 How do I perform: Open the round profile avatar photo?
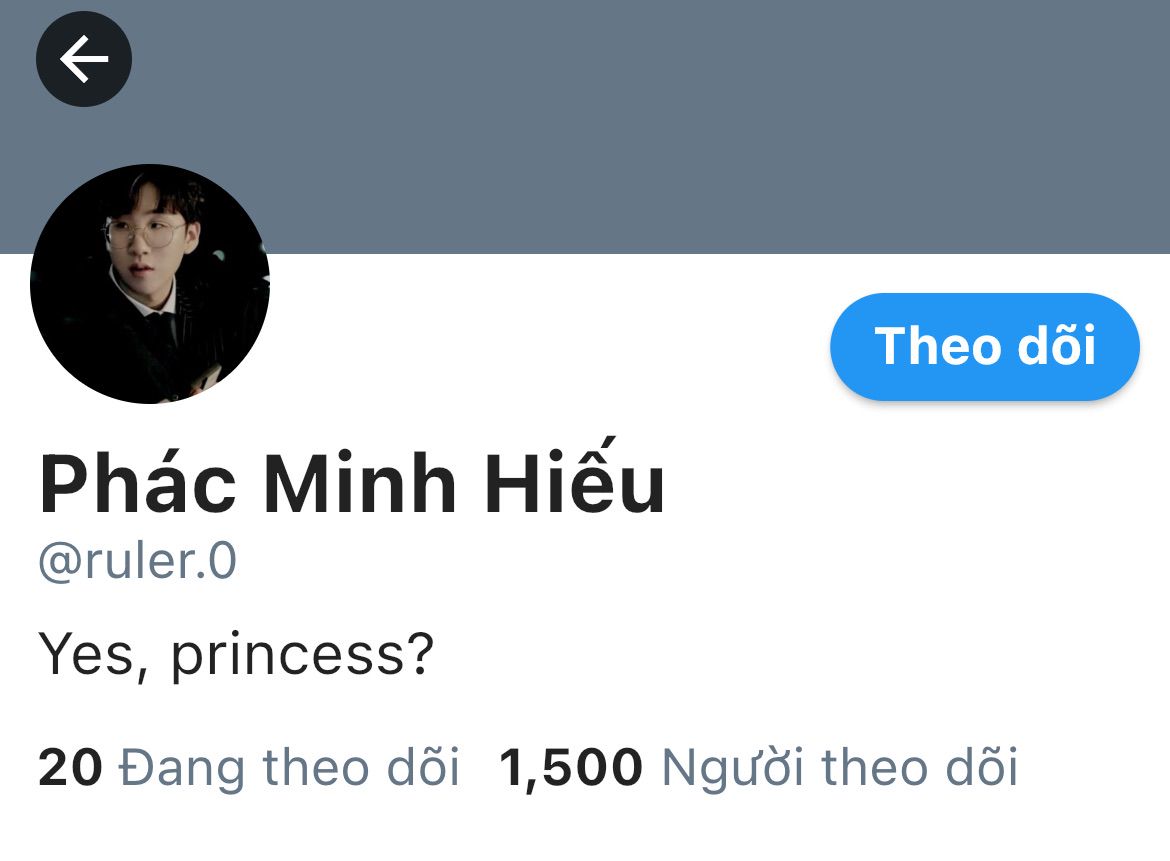pyautogui.click(x=150, y=284)
